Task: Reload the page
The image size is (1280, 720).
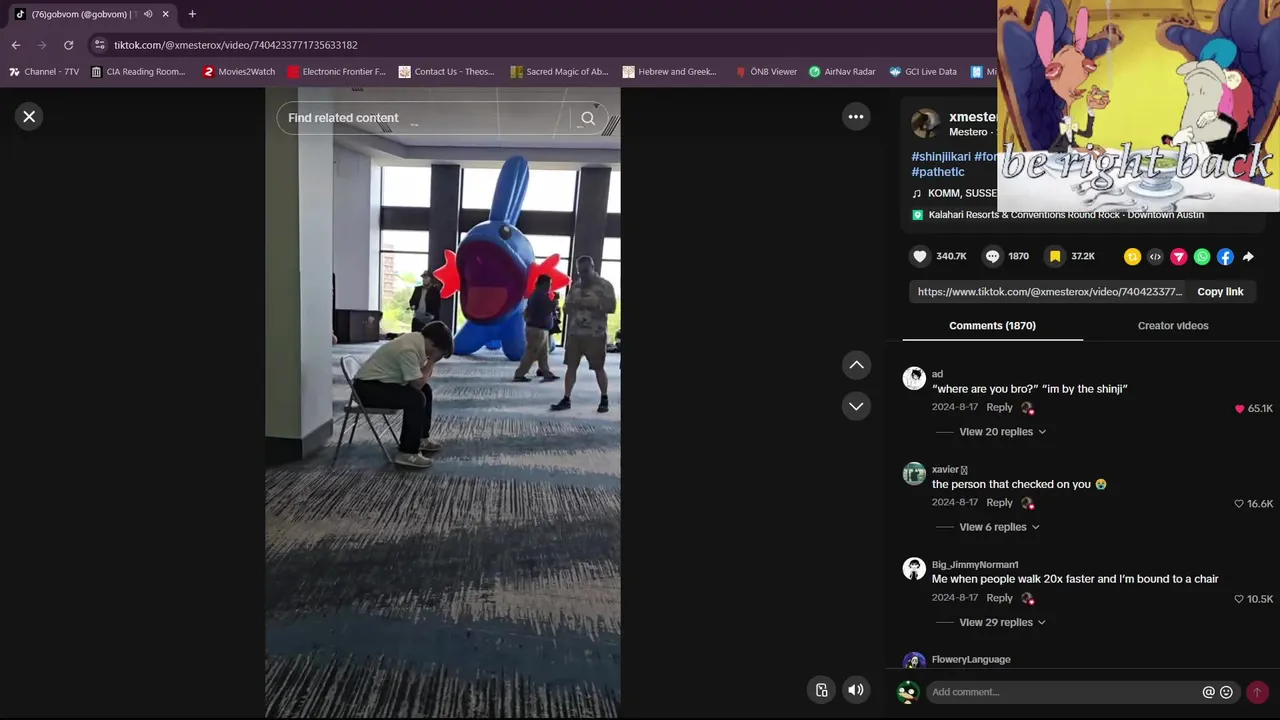Action: pyautogui.click(x=68, y=45)
